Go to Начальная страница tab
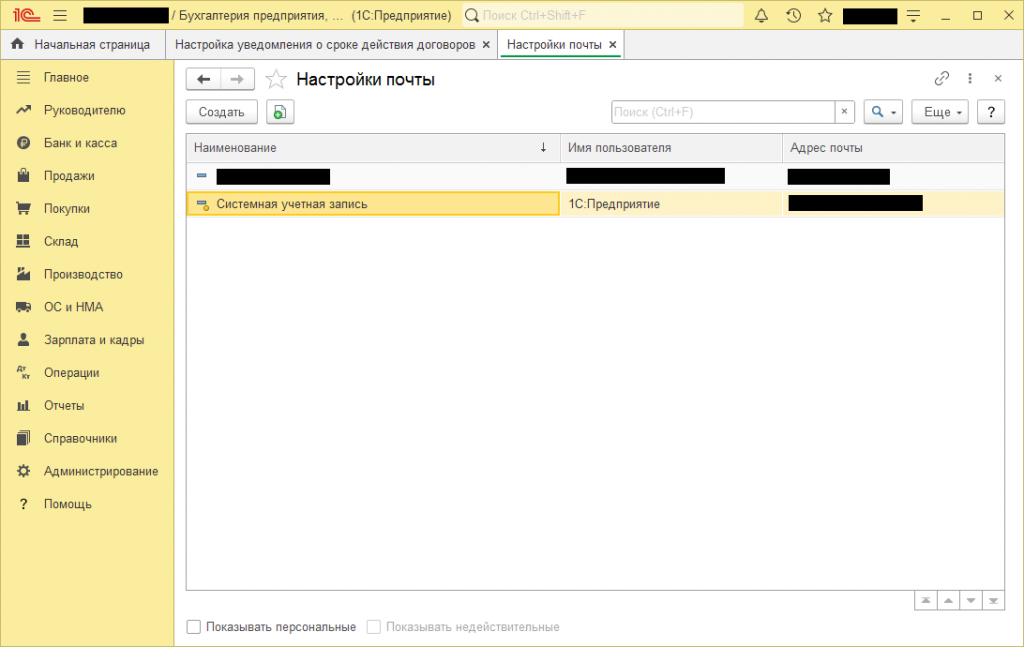 82,44
